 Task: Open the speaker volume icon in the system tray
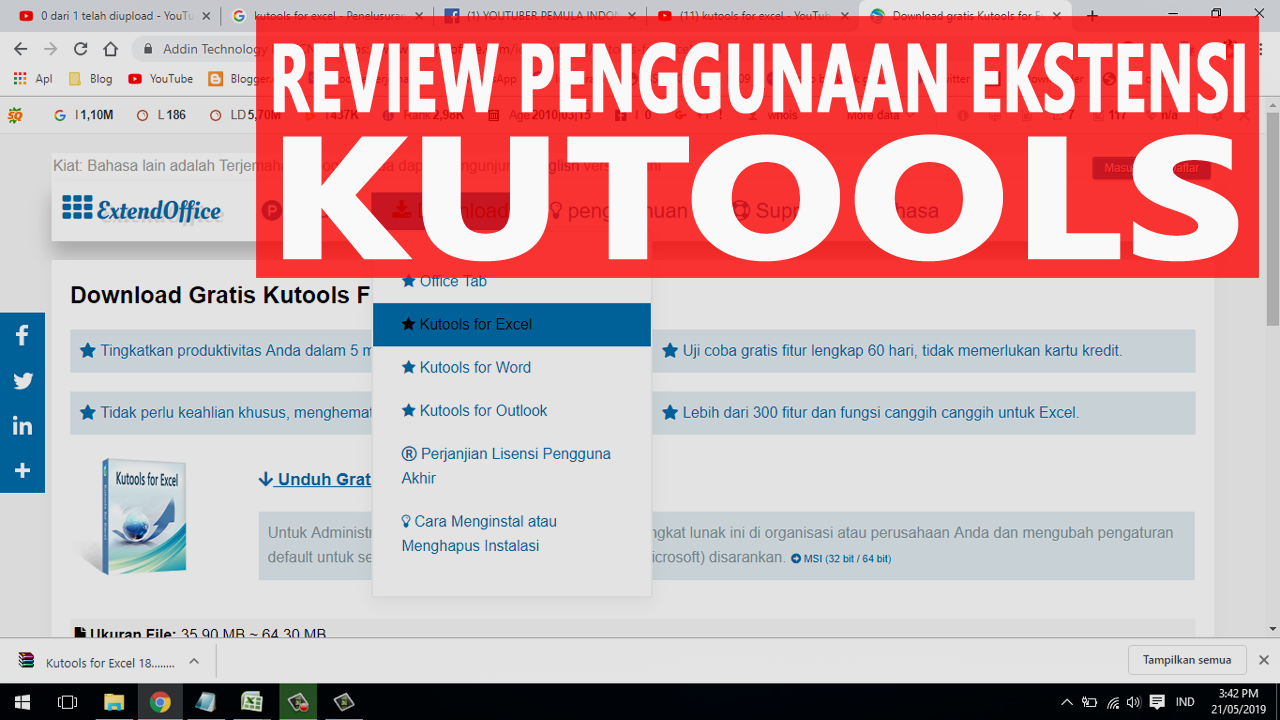pyautogui.click(x=1135, y=702)
